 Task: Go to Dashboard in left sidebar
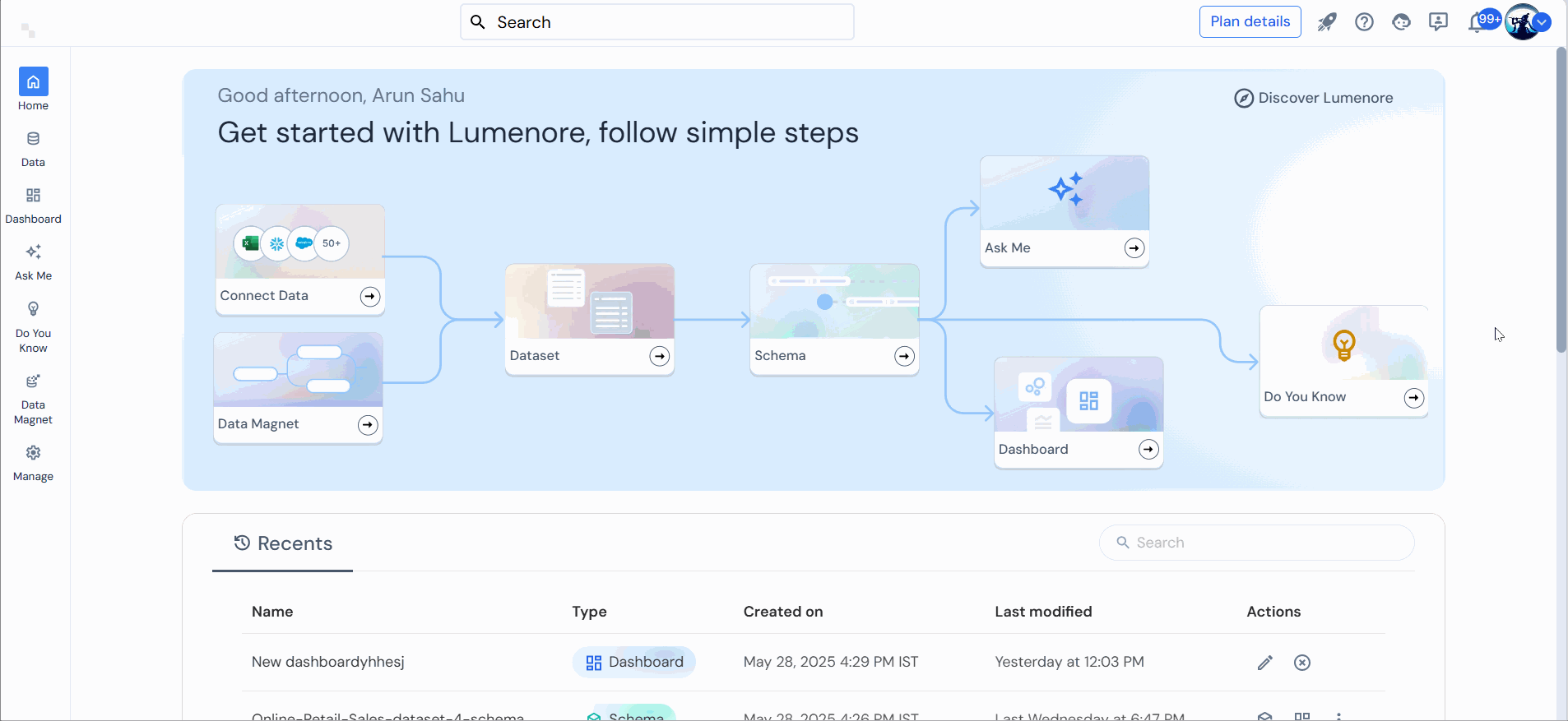(x=33, y=205)
